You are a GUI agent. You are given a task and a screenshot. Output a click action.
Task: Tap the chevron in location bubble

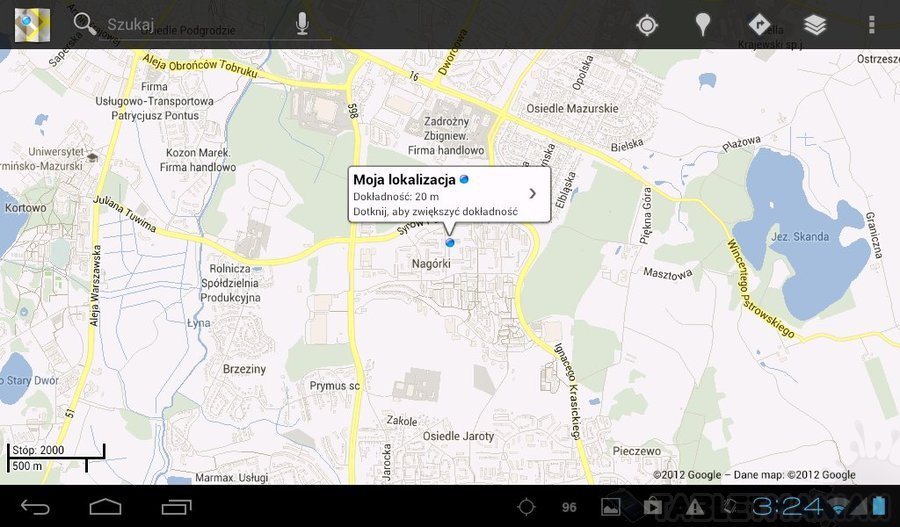pyautogui.click(x=533, y=194)
